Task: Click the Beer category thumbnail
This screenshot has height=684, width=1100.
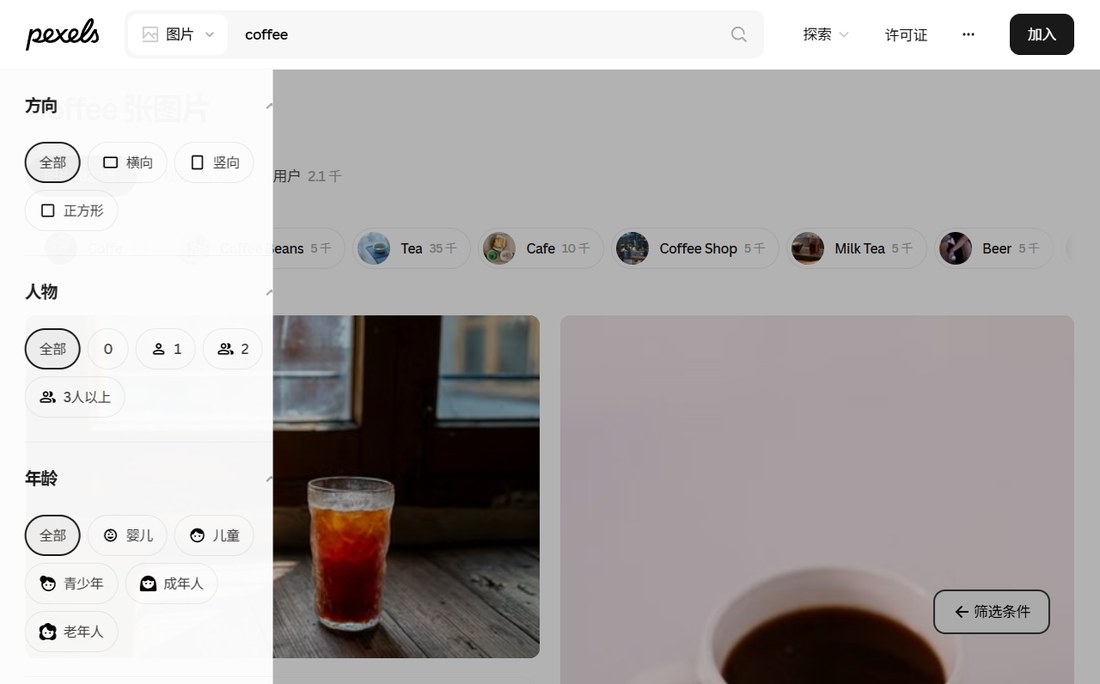Action: click(x=955, y=248)
